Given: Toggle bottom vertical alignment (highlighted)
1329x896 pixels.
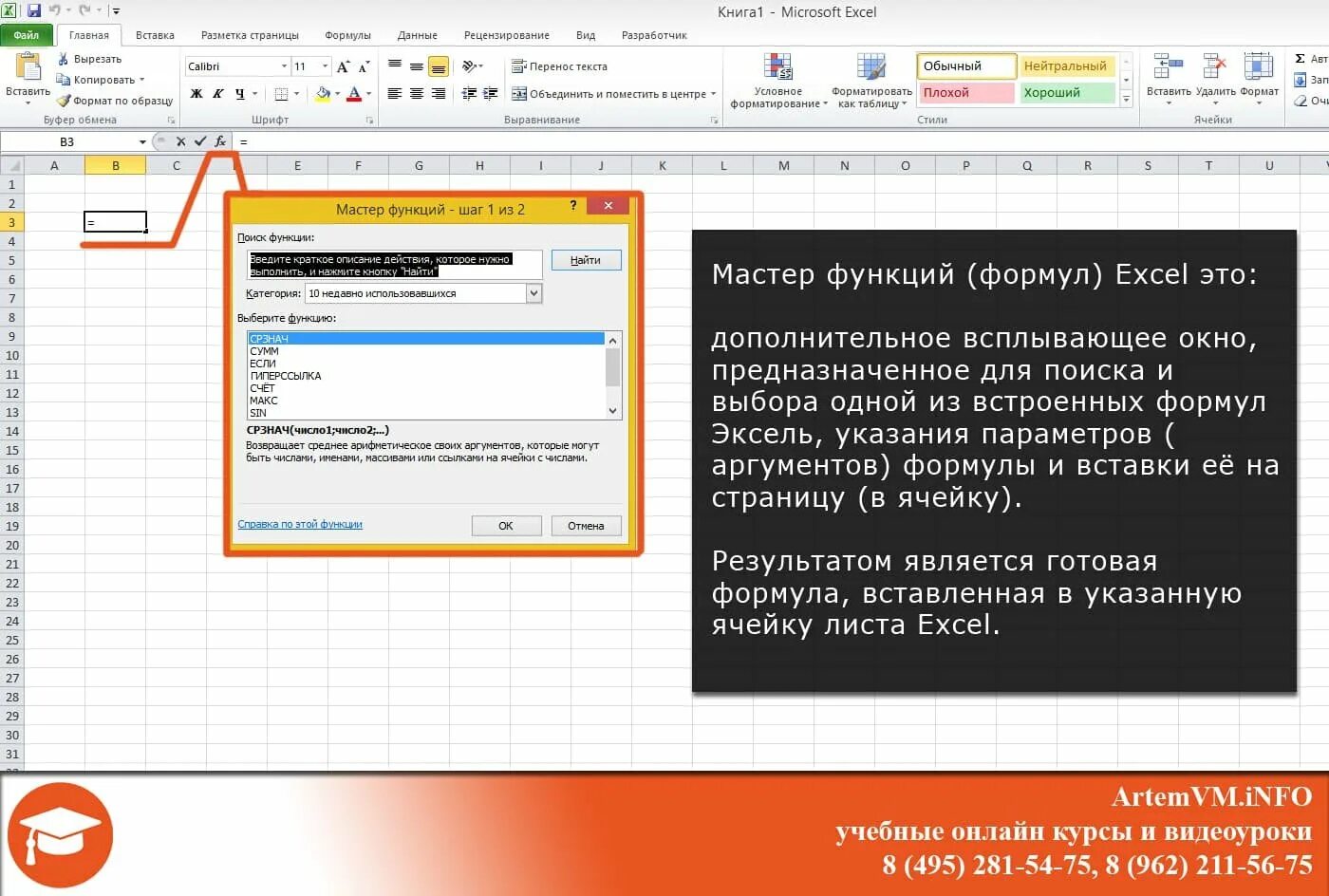Looking at the screenshot, I should (x=438, y=66).
